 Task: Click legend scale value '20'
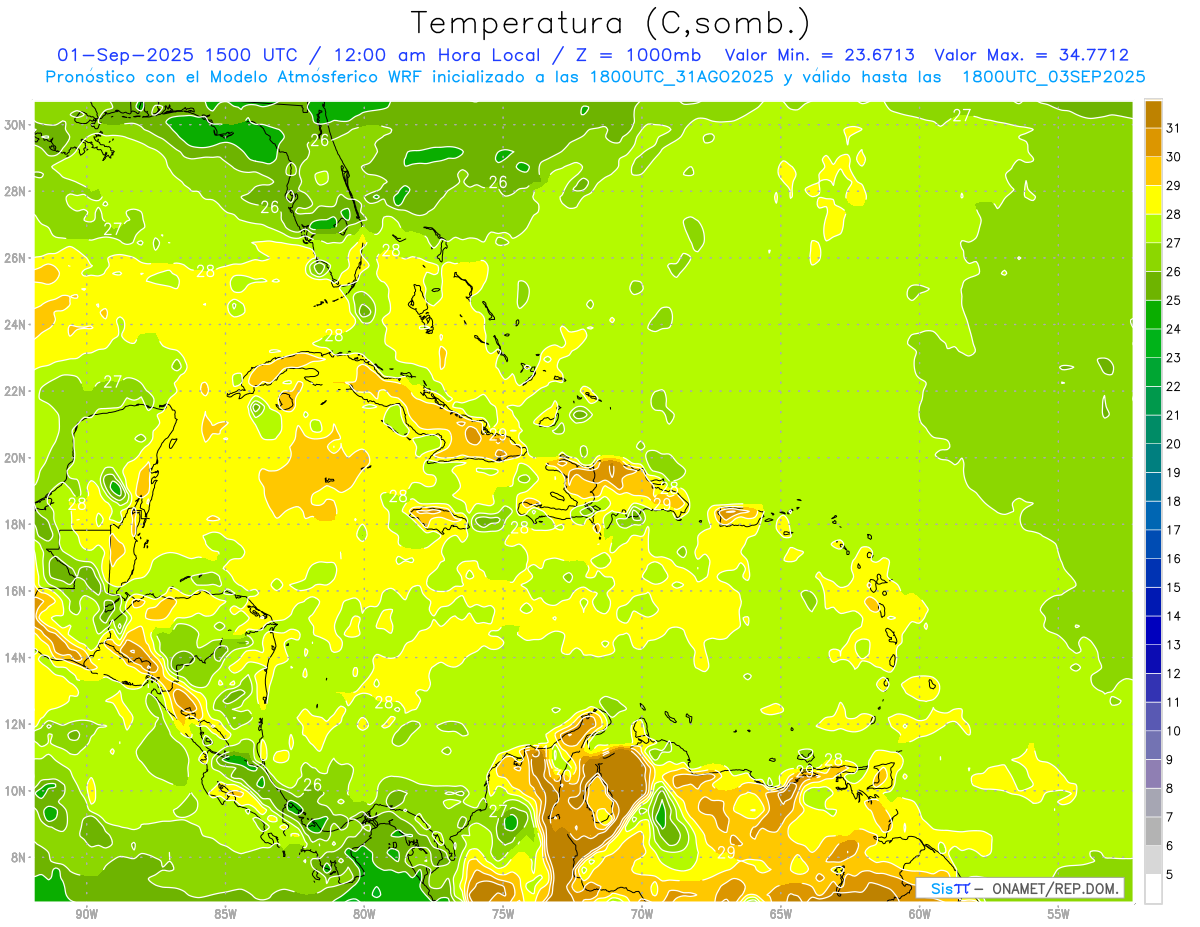tap(1174, 444)
